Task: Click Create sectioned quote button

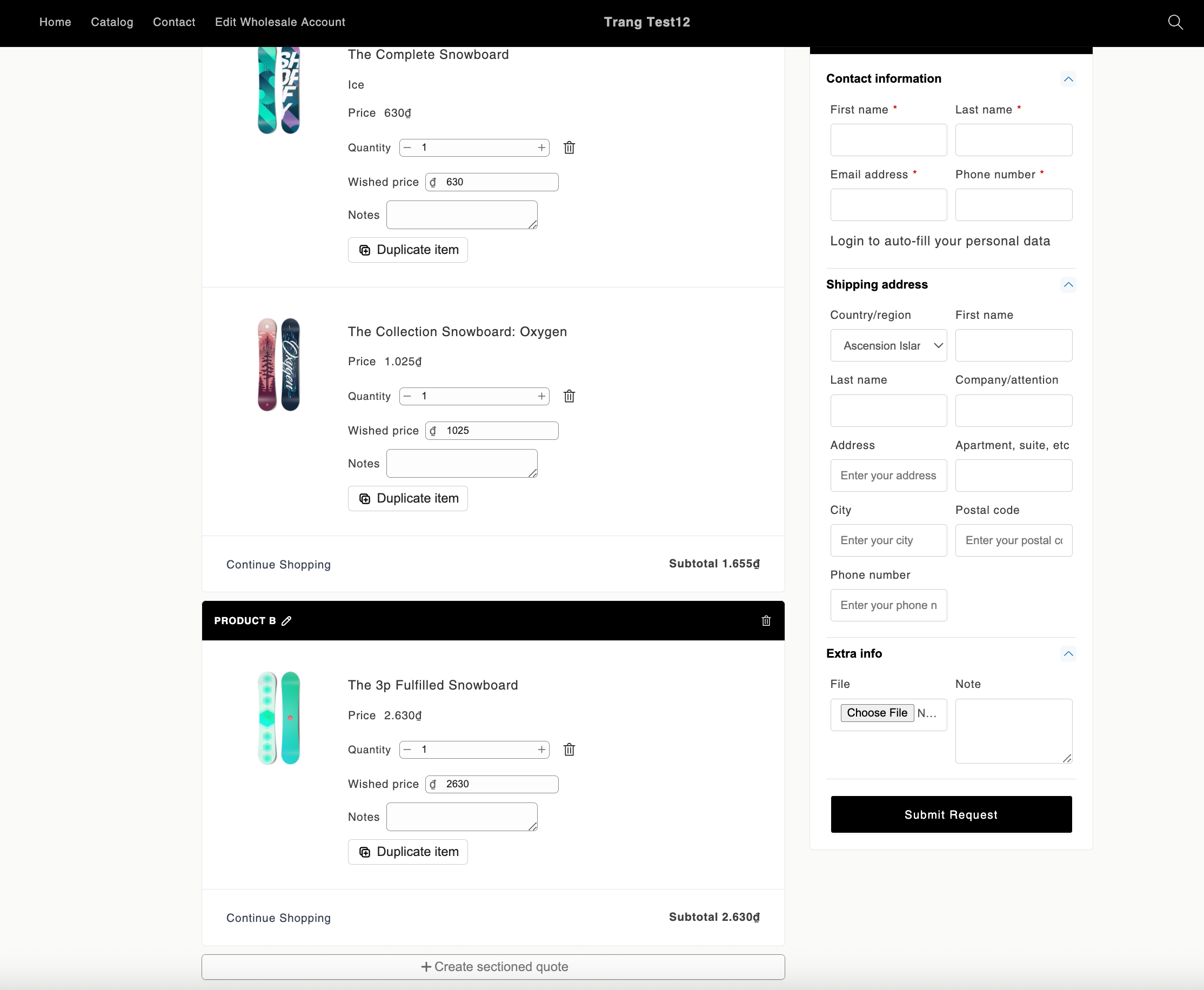Action: pos(493,967)
